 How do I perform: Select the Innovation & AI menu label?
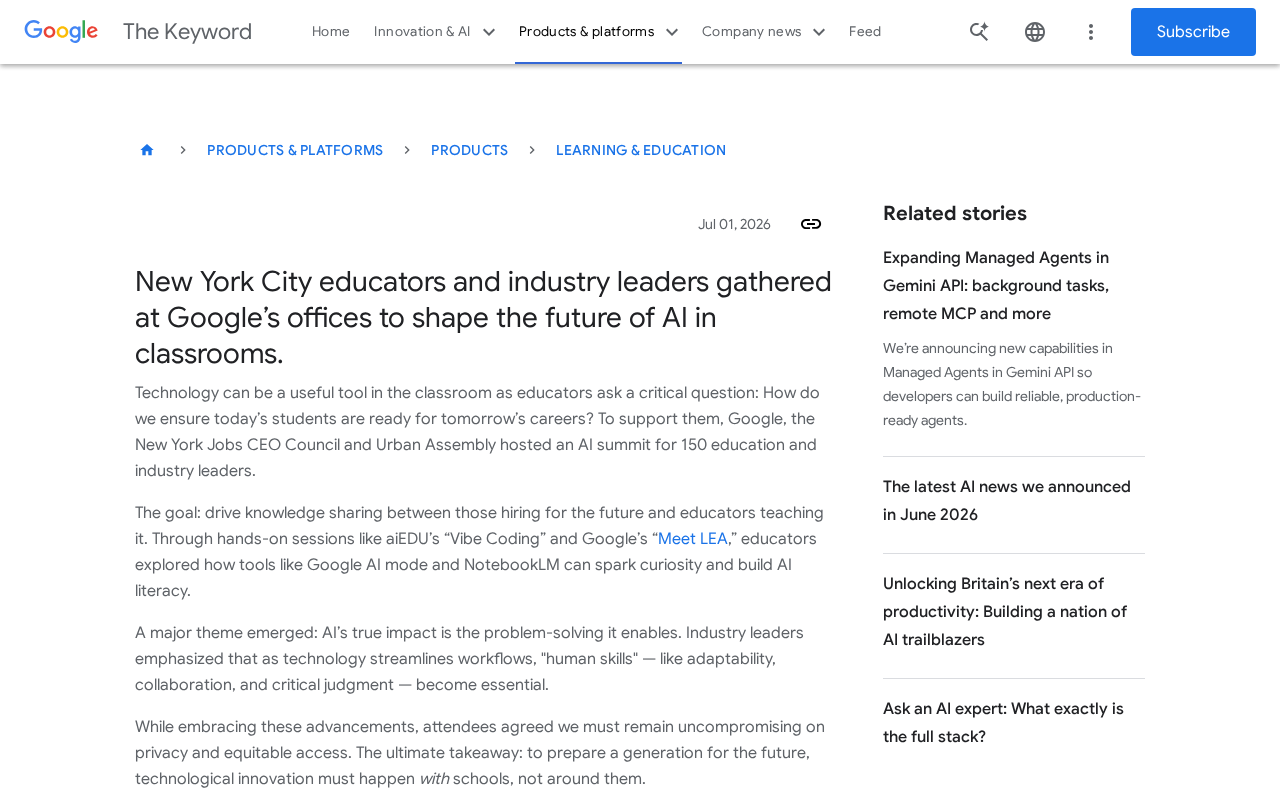[x=422, y=32]
